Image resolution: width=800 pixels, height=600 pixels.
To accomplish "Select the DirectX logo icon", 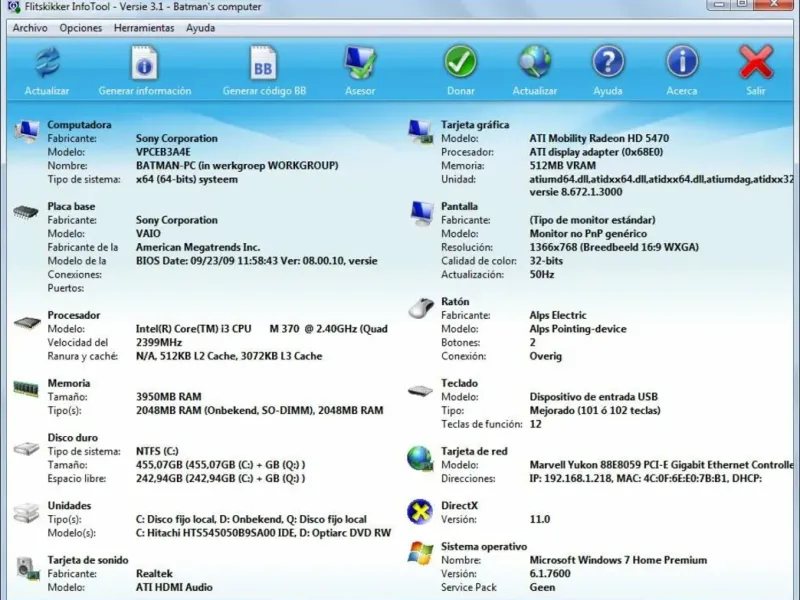I will [420, 512].
